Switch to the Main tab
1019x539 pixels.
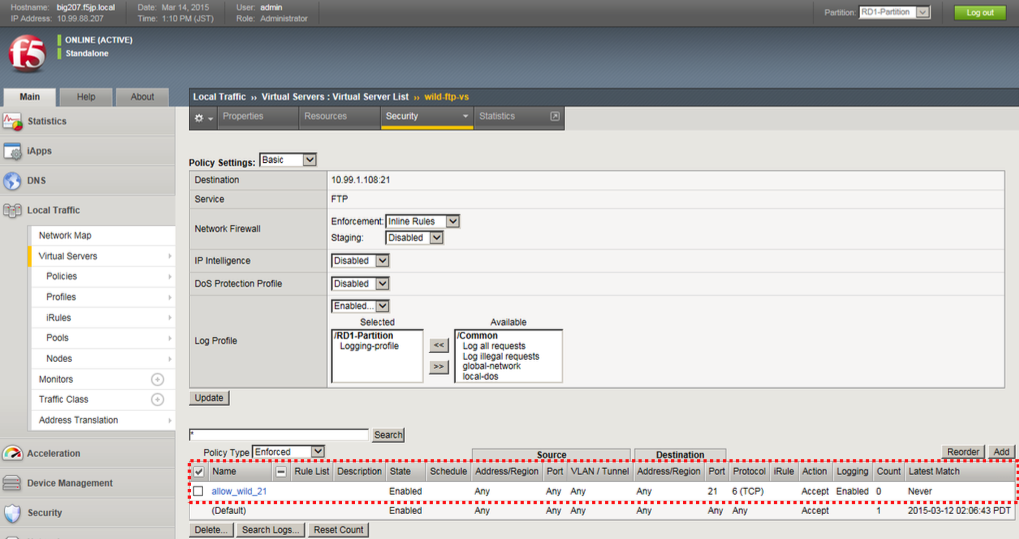29,97
